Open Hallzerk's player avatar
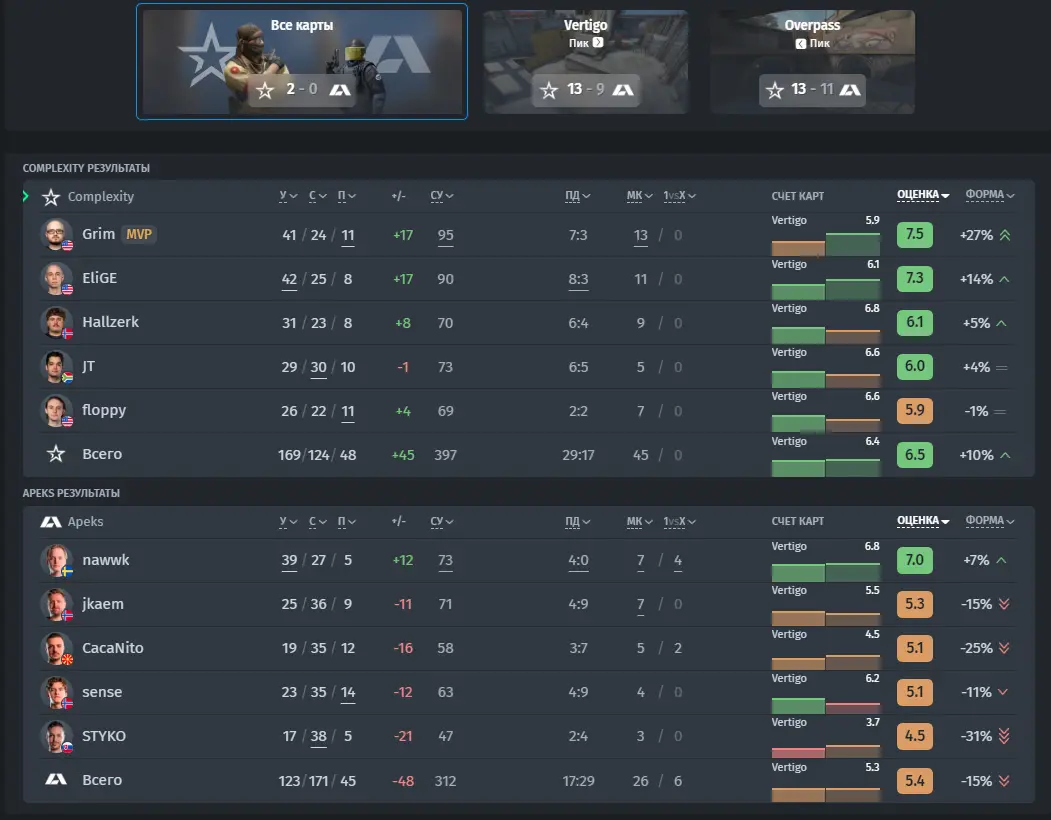 click(56, 323)
